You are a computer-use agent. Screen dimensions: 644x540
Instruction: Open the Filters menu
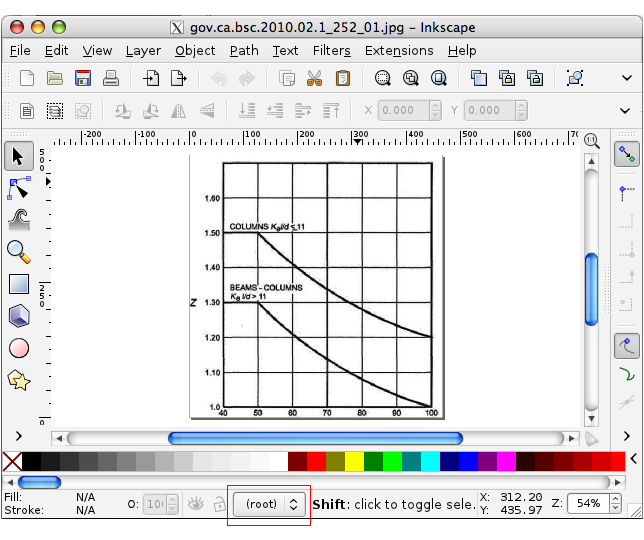click(331, 50)
